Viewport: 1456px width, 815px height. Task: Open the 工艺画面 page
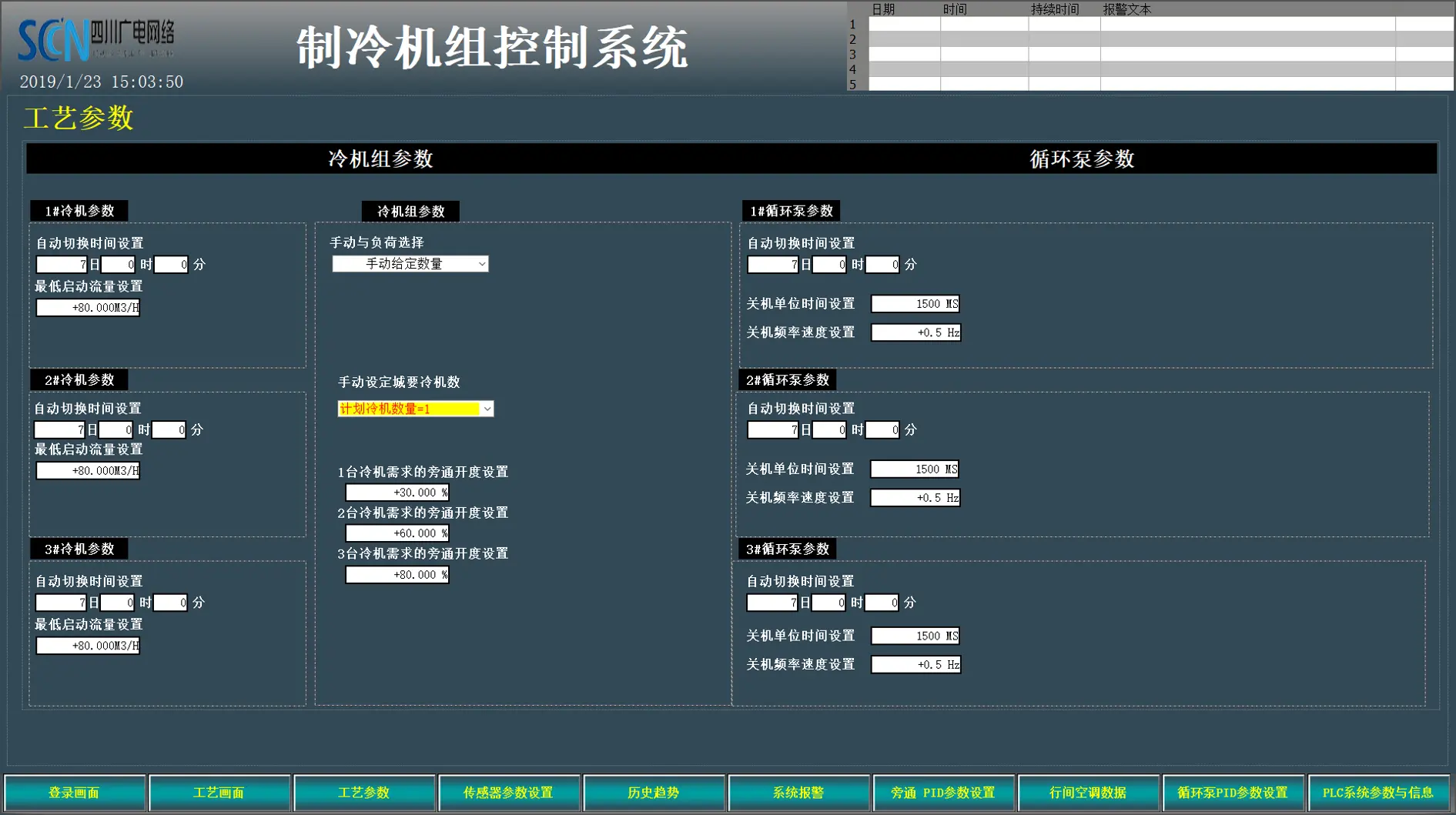coord(219,793)
